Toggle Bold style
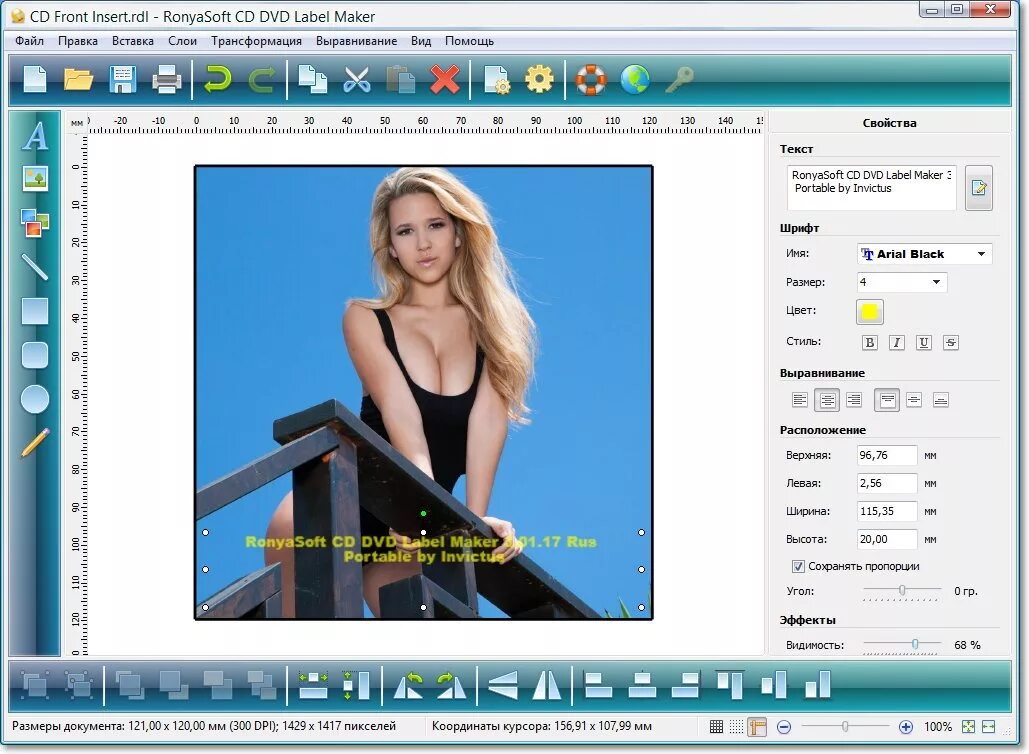 [870, 342]
